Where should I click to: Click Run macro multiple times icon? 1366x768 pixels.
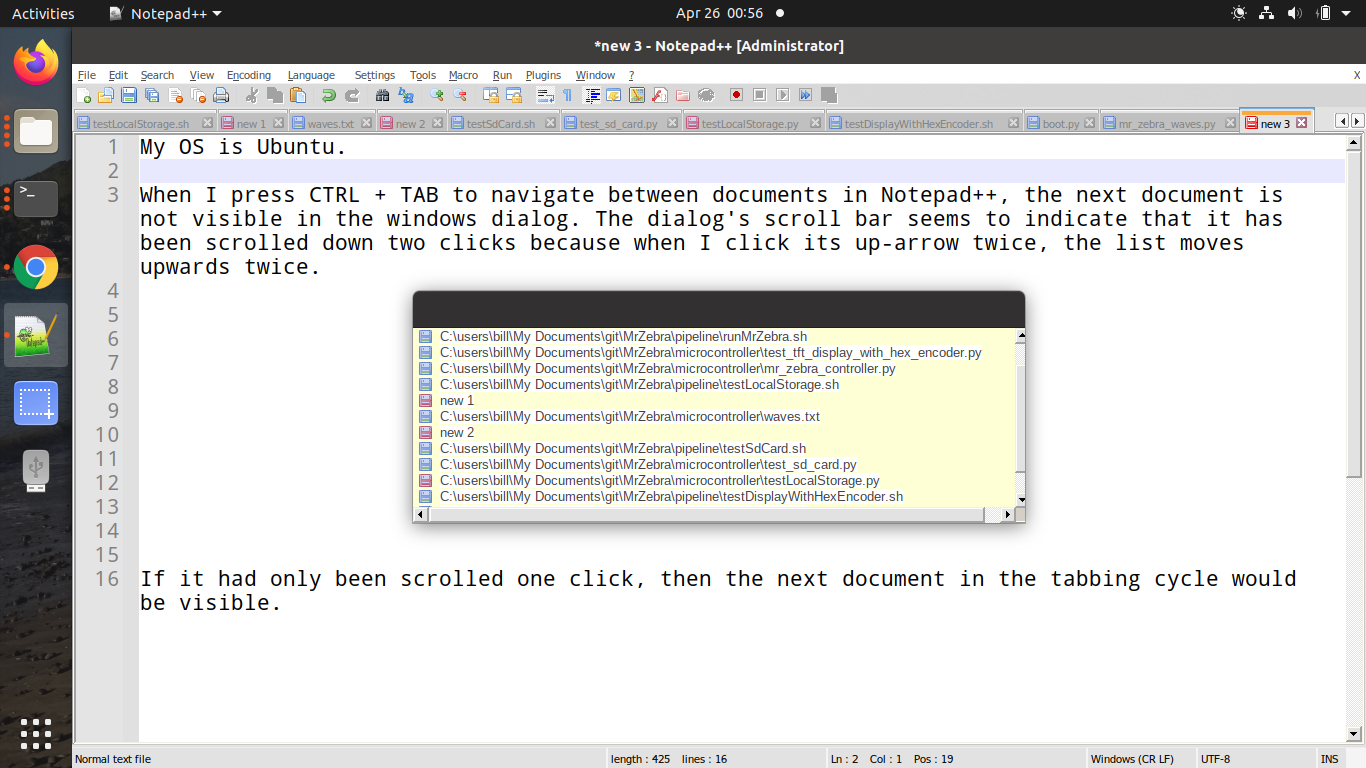(x=805, y=95)
